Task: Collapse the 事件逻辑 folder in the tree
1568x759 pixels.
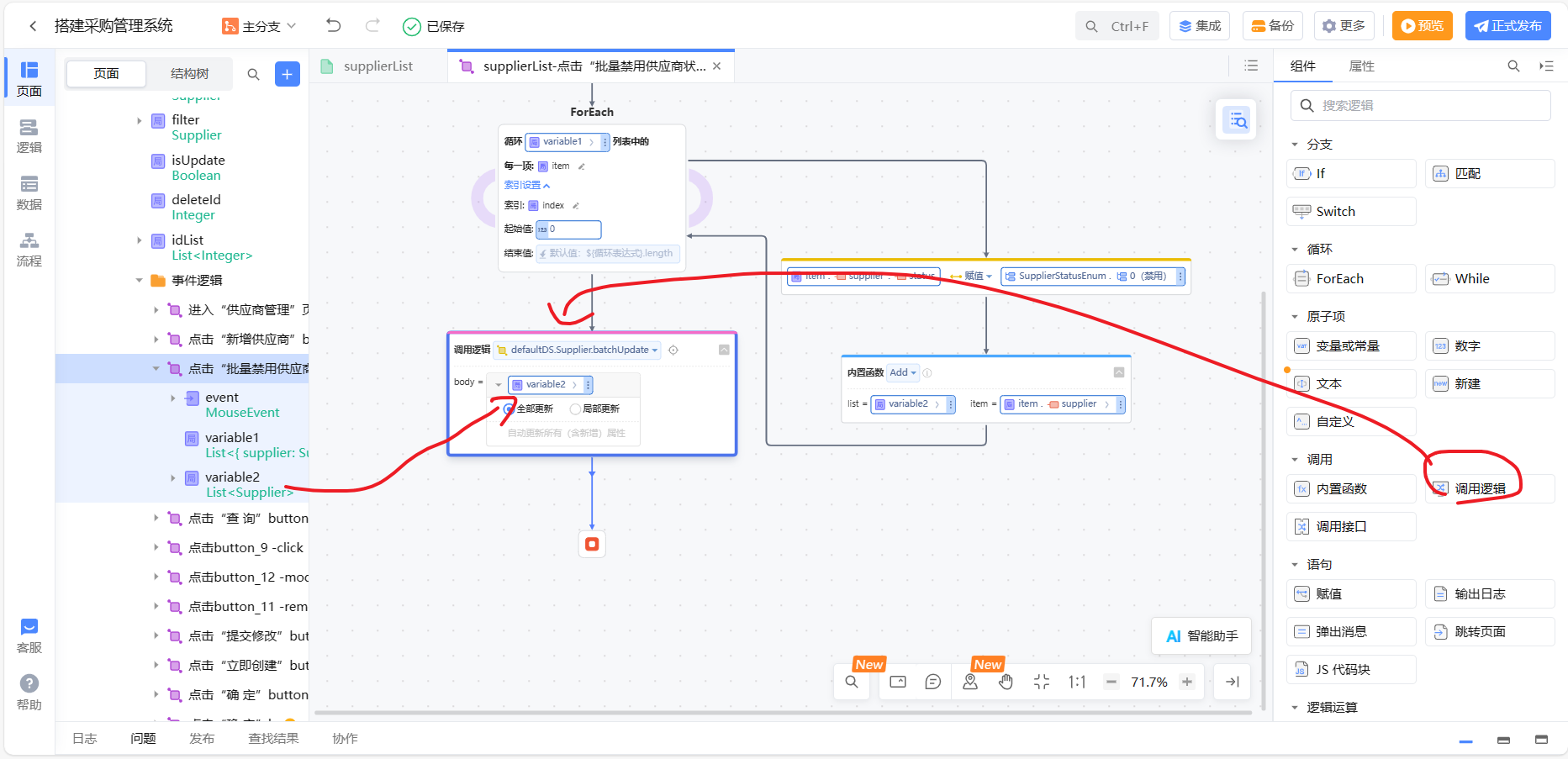Action: pos(139,280)
